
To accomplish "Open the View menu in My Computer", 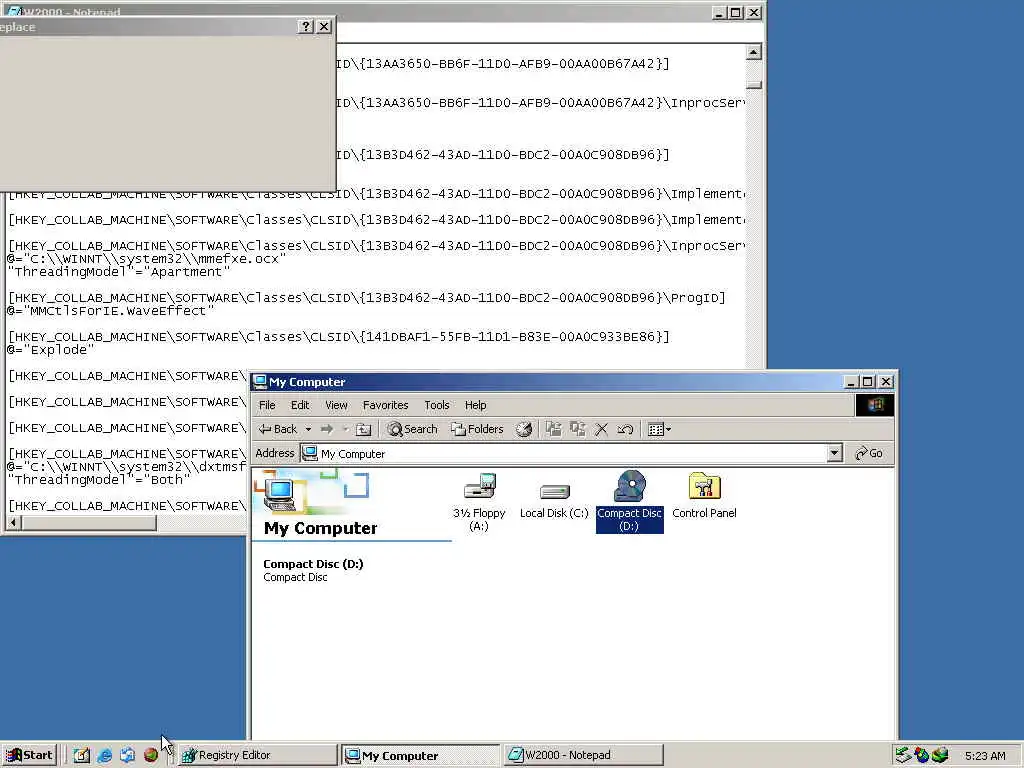I will [336, 405].
